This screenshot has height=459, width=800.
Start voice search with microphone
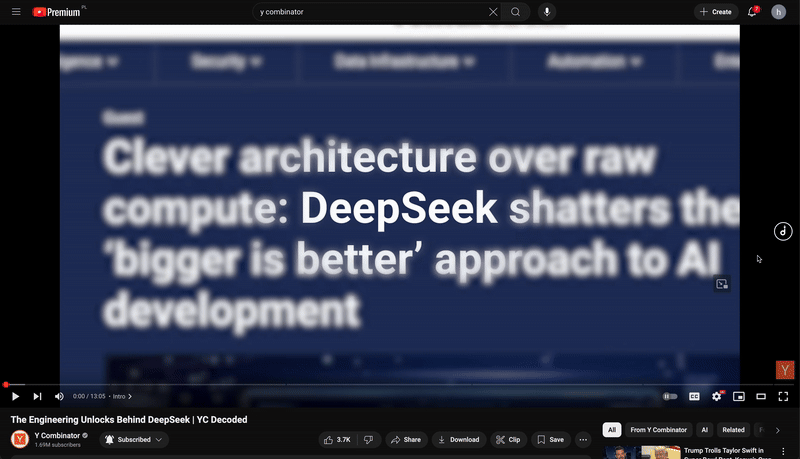click(x=547, y=12)
